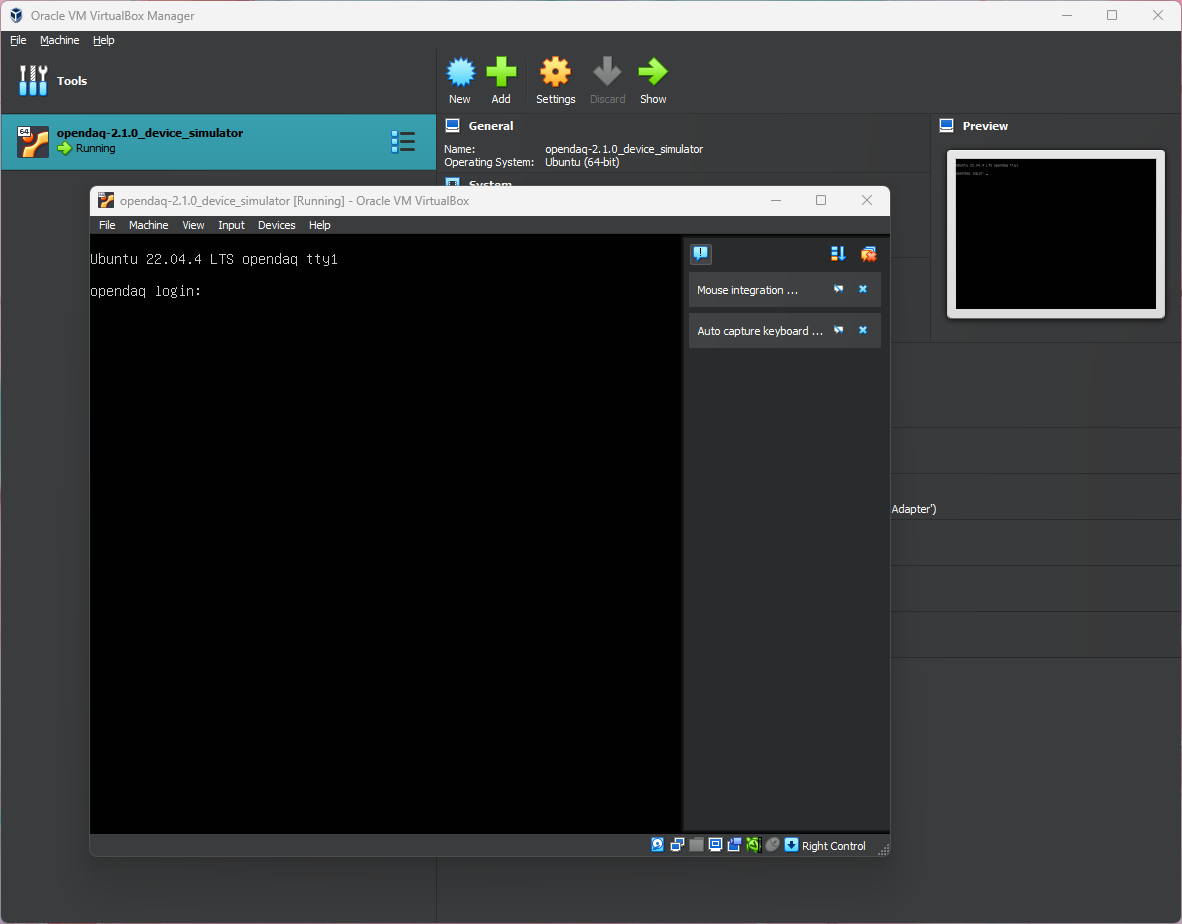The image size is (1182, 924).
Task: Toggle notification sort order button
Action: [838, 254]
